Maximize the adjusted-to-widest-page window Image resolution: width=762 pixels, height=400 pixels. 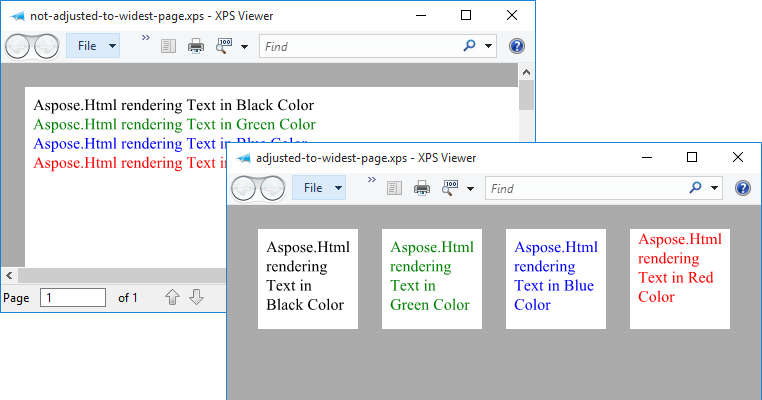(x=692, y=157)
